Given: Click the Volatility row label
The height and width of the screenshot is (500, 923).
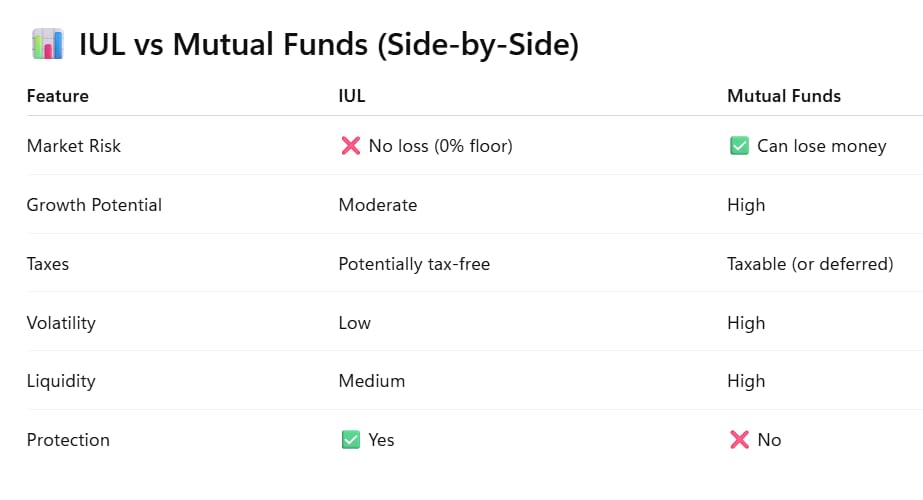Looking at the screenshot, I should coord(61,323).
